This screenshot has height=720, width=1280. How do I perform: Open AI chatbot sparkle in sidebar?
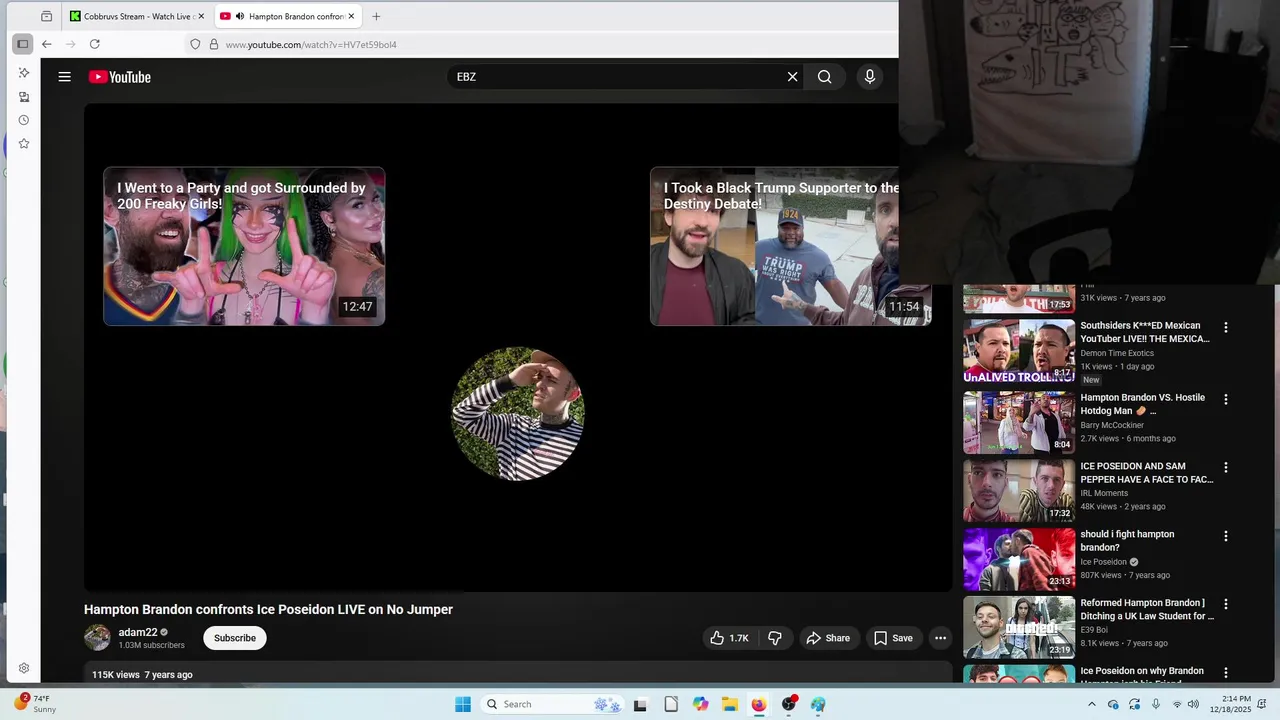[x=24, y=73]
